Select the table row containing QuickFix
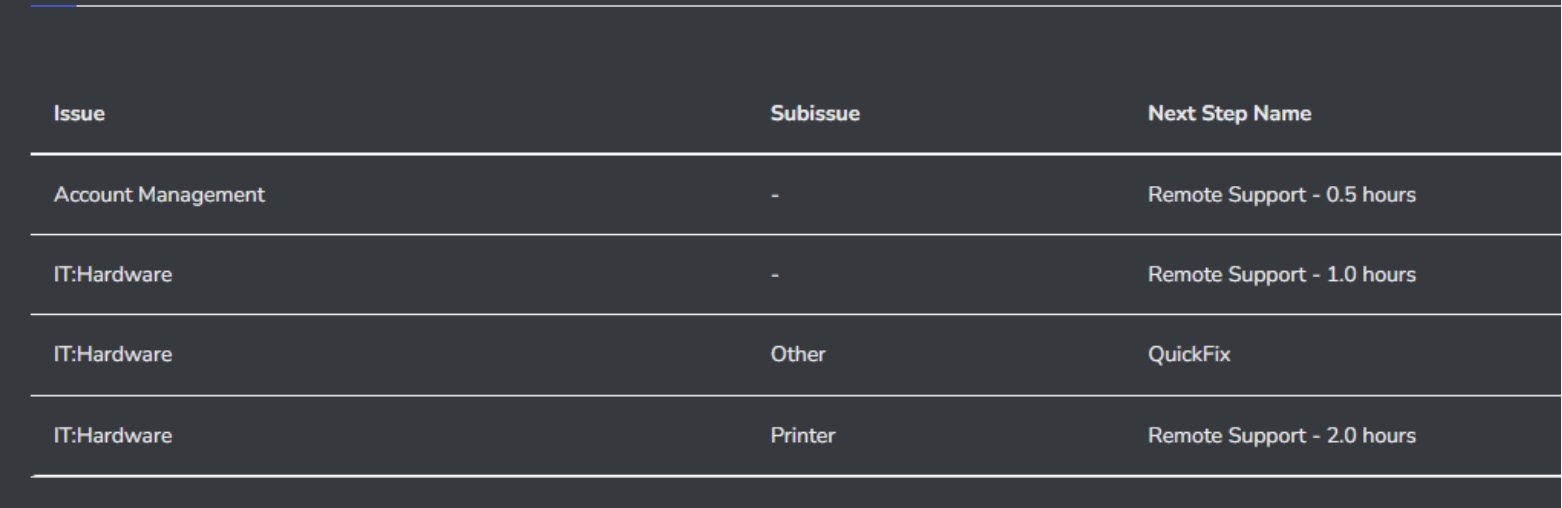Image resolution: width=1562 pixels, height=508 pixels. 500,355
